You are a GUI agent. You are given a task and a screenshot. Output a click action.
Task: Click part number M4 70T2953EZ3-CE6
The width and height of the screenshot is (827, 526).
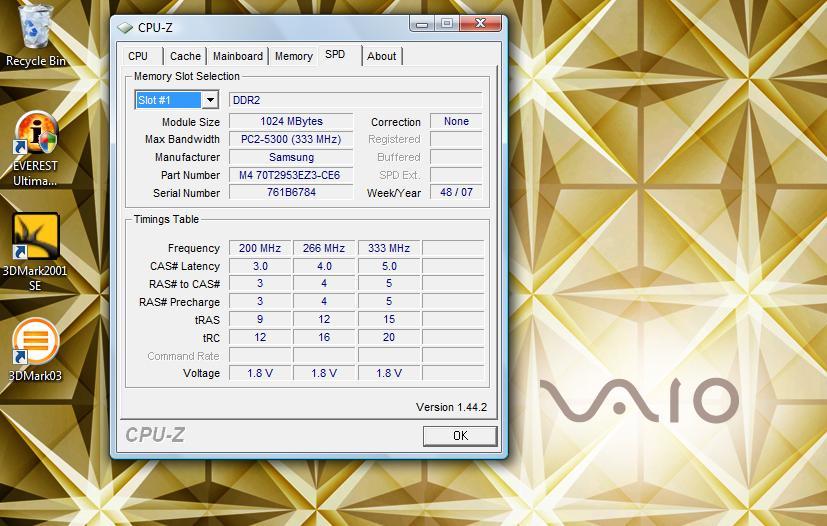291,175
